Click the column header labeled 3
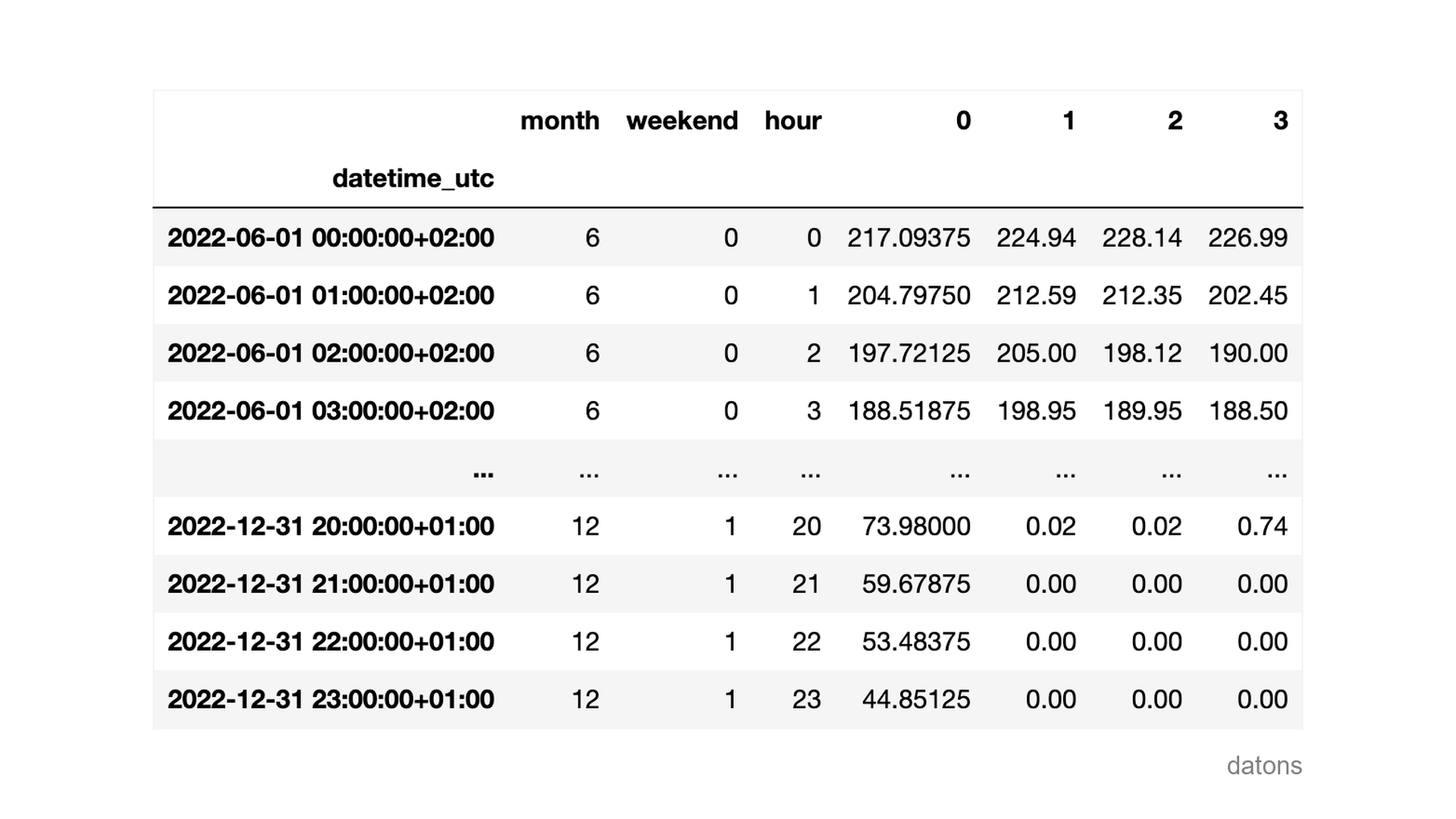1456x819 pixels. pyautogui.click(x=1281, y=121)
